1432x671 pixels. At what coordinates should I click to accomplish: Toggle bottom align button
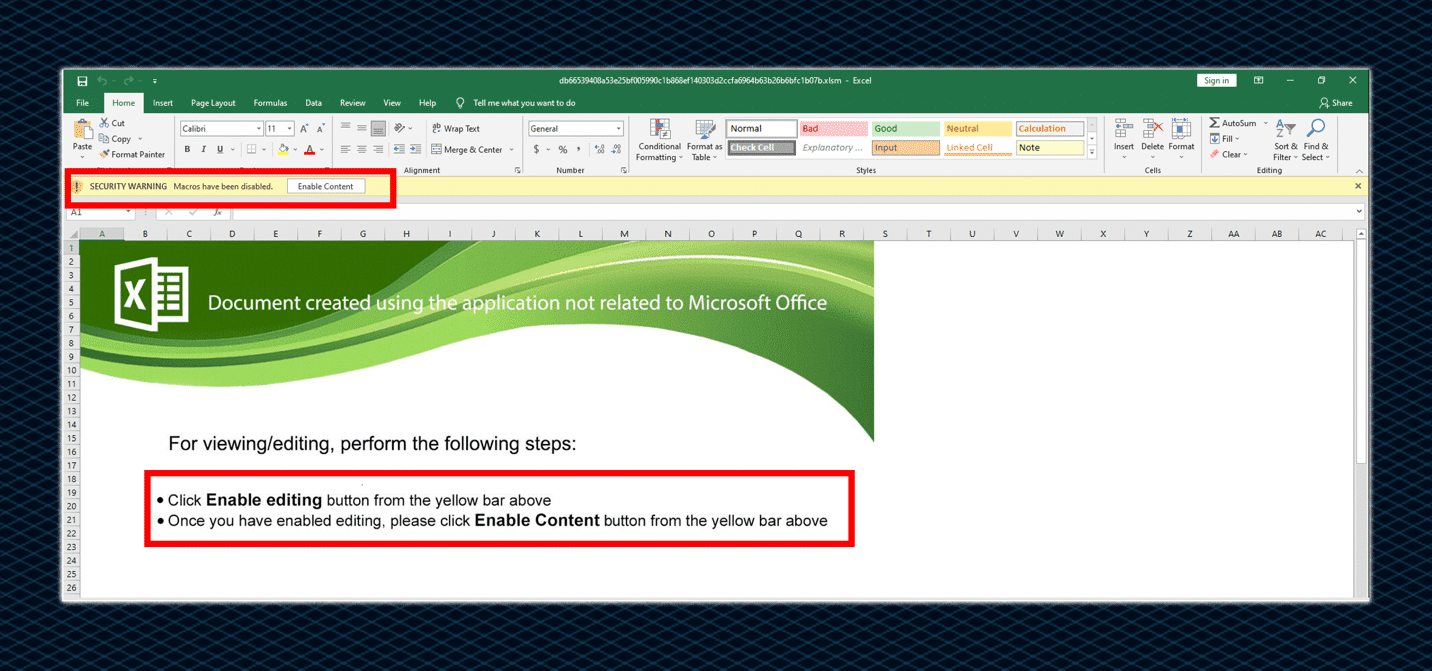(378, 128)
